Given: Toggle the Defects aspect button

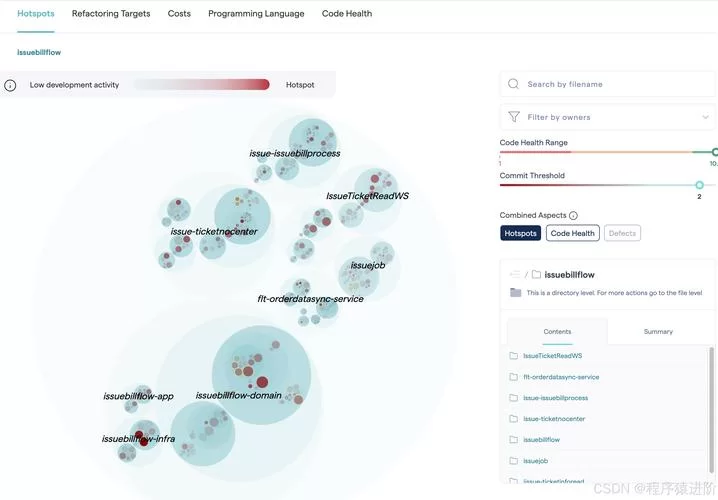Looking at the screenshot, I should pos(622,233).
